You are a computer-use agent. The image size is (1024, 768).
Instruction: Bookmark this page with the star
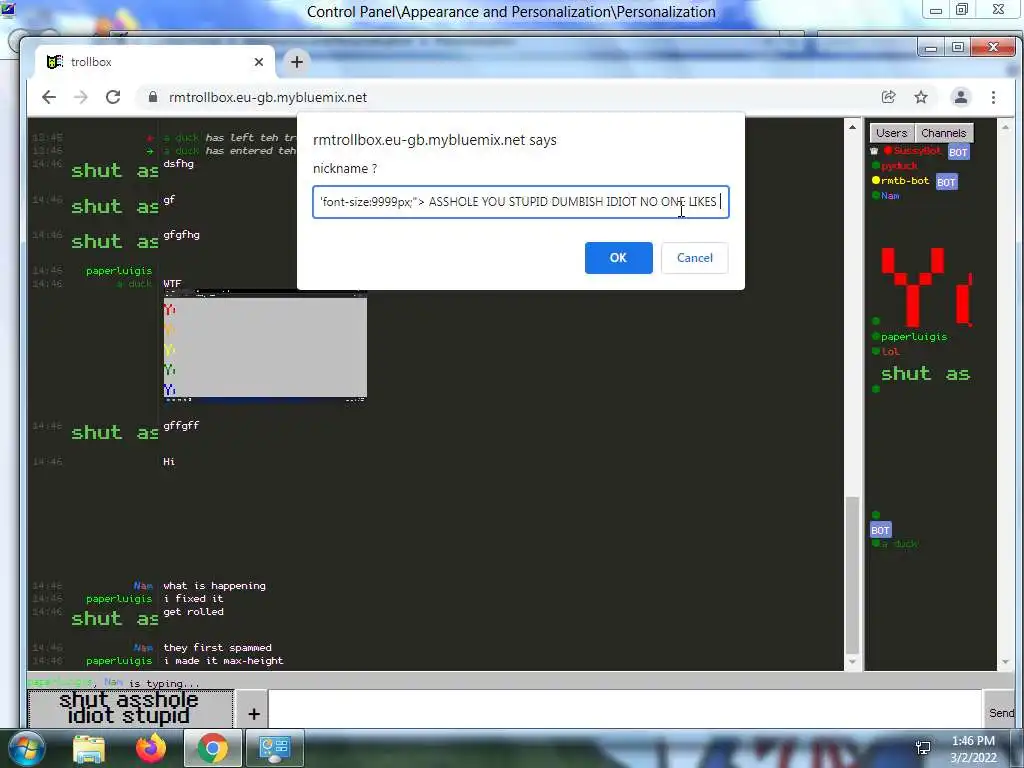tap(921, 97)
